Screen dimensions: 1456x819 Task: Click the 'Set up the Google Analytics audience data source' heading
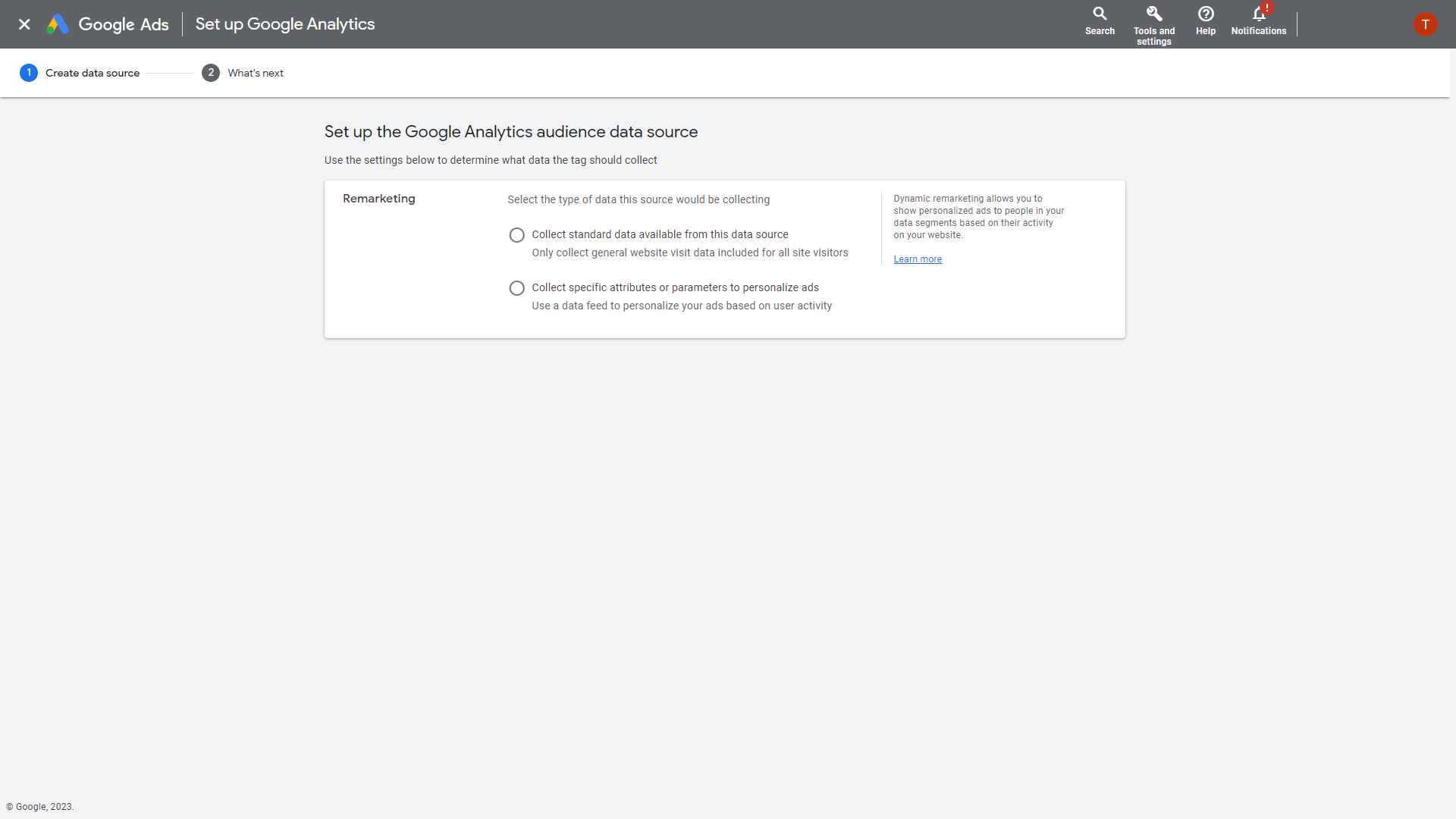511,132
